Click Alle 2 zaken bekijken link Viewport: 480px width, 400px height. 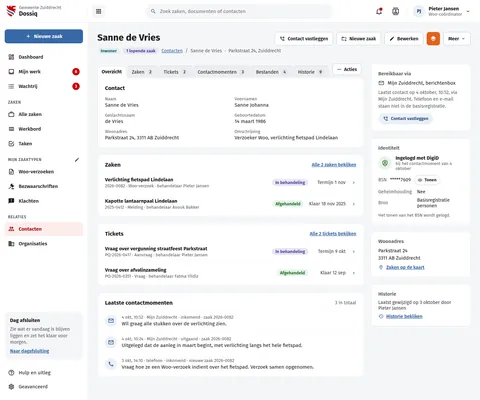(x=334, y=165)
